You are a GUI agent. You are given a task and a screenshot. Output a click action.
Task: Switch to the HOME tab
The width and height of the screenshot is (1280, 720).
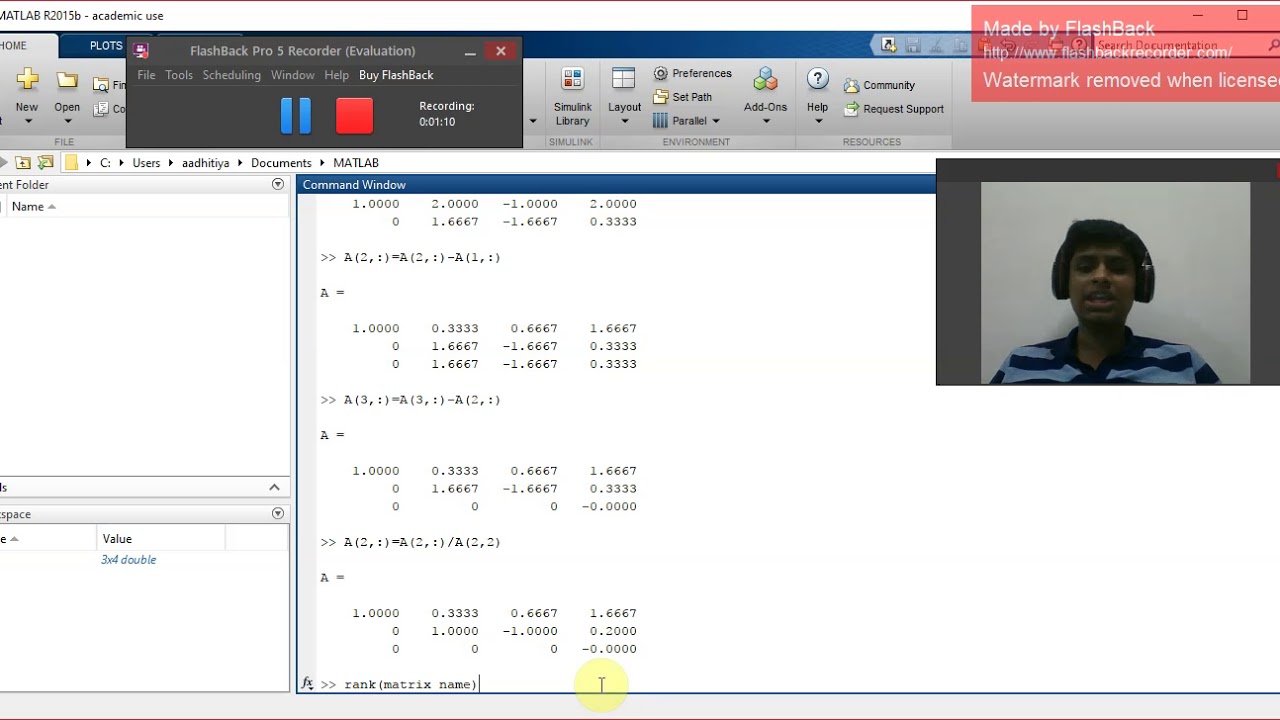[x=14, y=46]
